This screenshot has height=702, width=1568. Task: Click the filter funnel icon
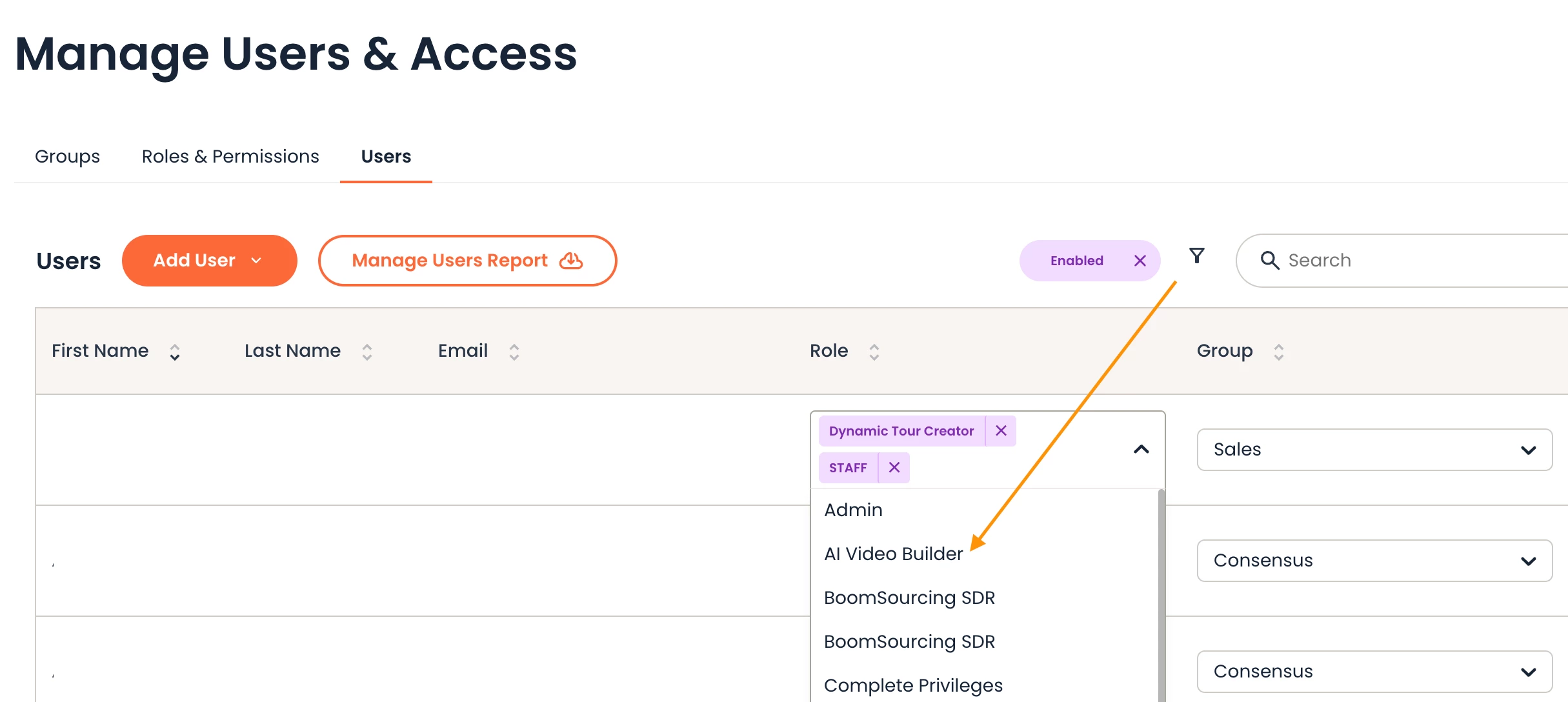click(1197, 256)
